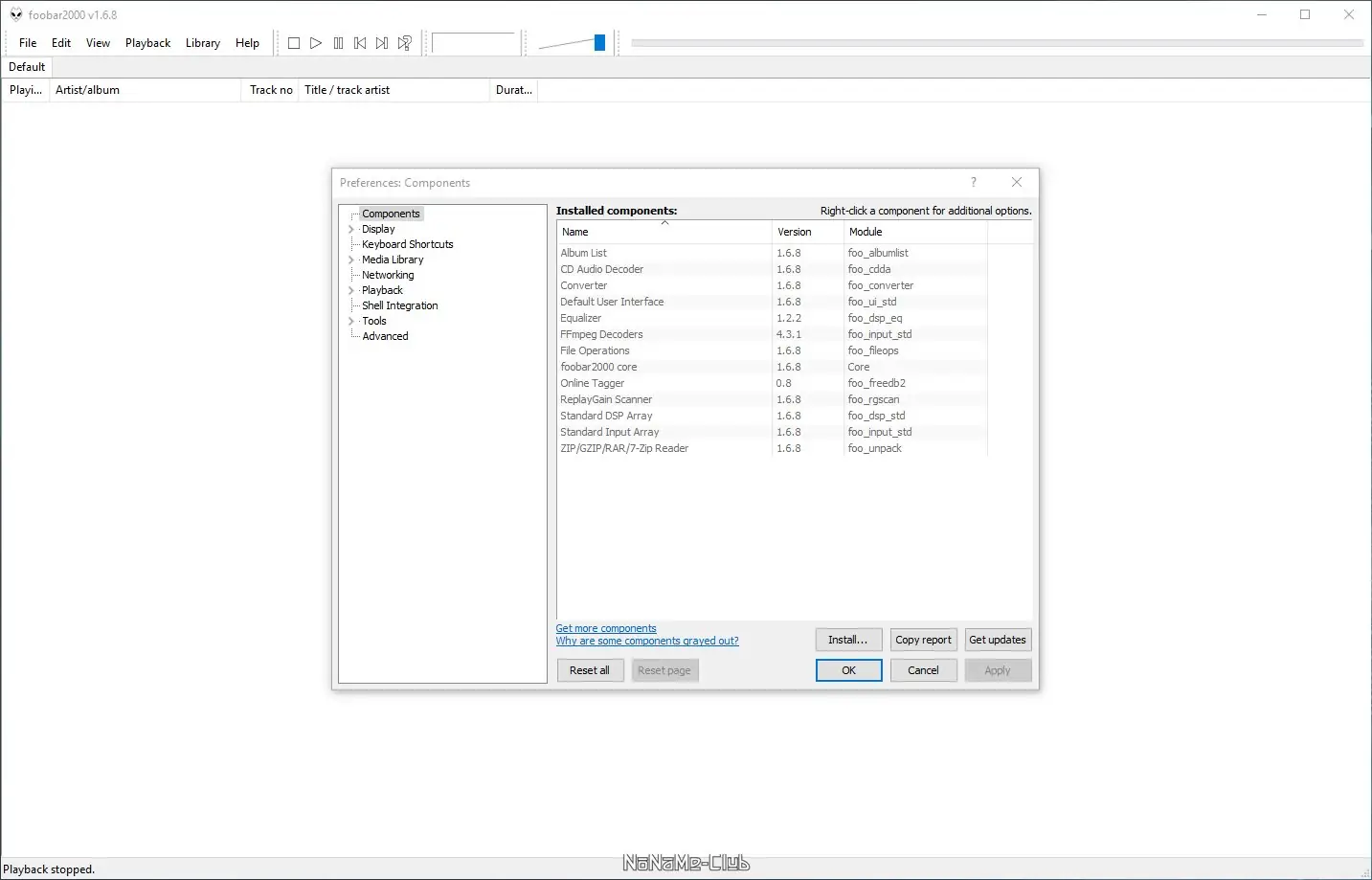Click the Playi... column header
1372x880 pixels.
coord(26,90)
